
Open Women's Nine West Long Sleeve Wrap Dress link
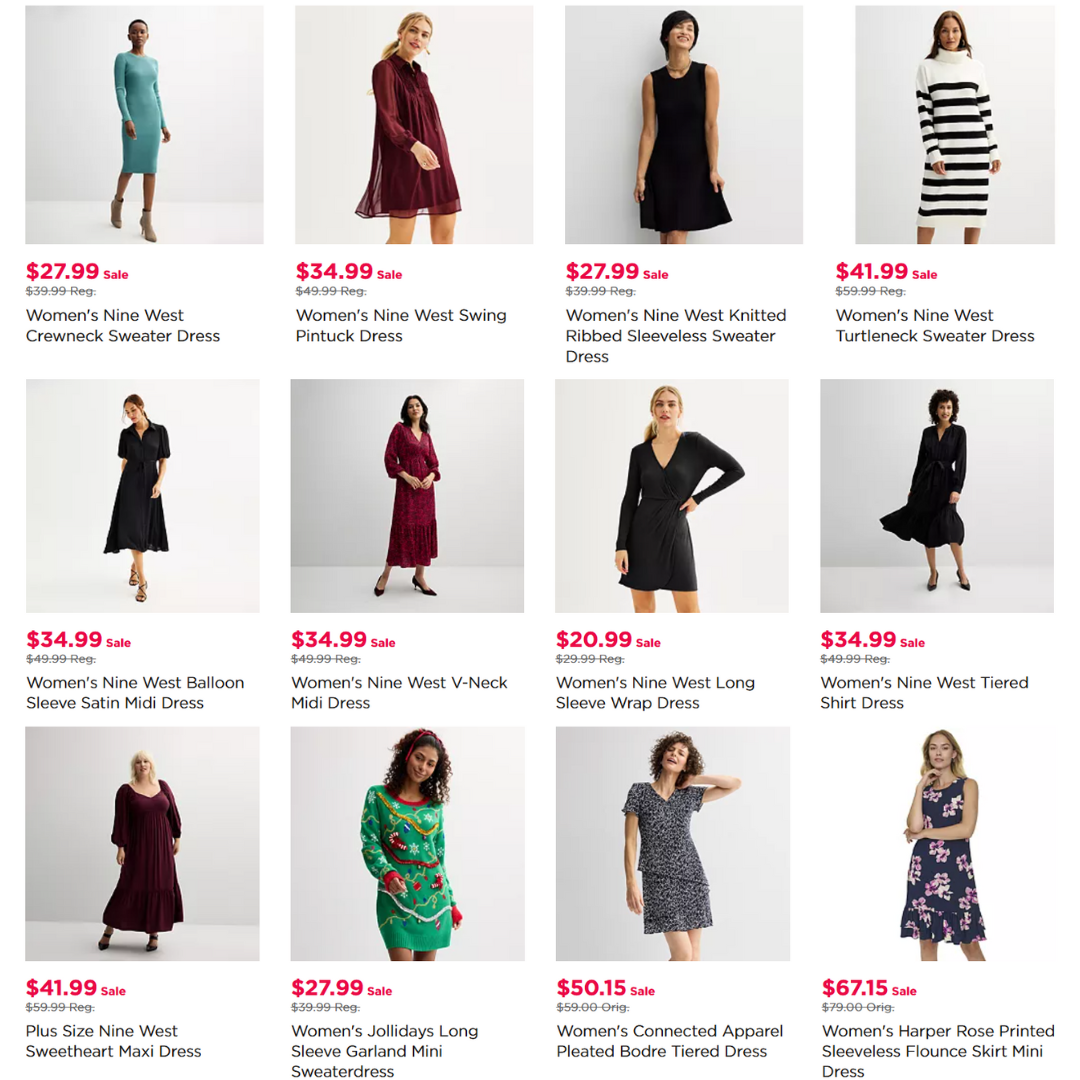tap(655, 693)
